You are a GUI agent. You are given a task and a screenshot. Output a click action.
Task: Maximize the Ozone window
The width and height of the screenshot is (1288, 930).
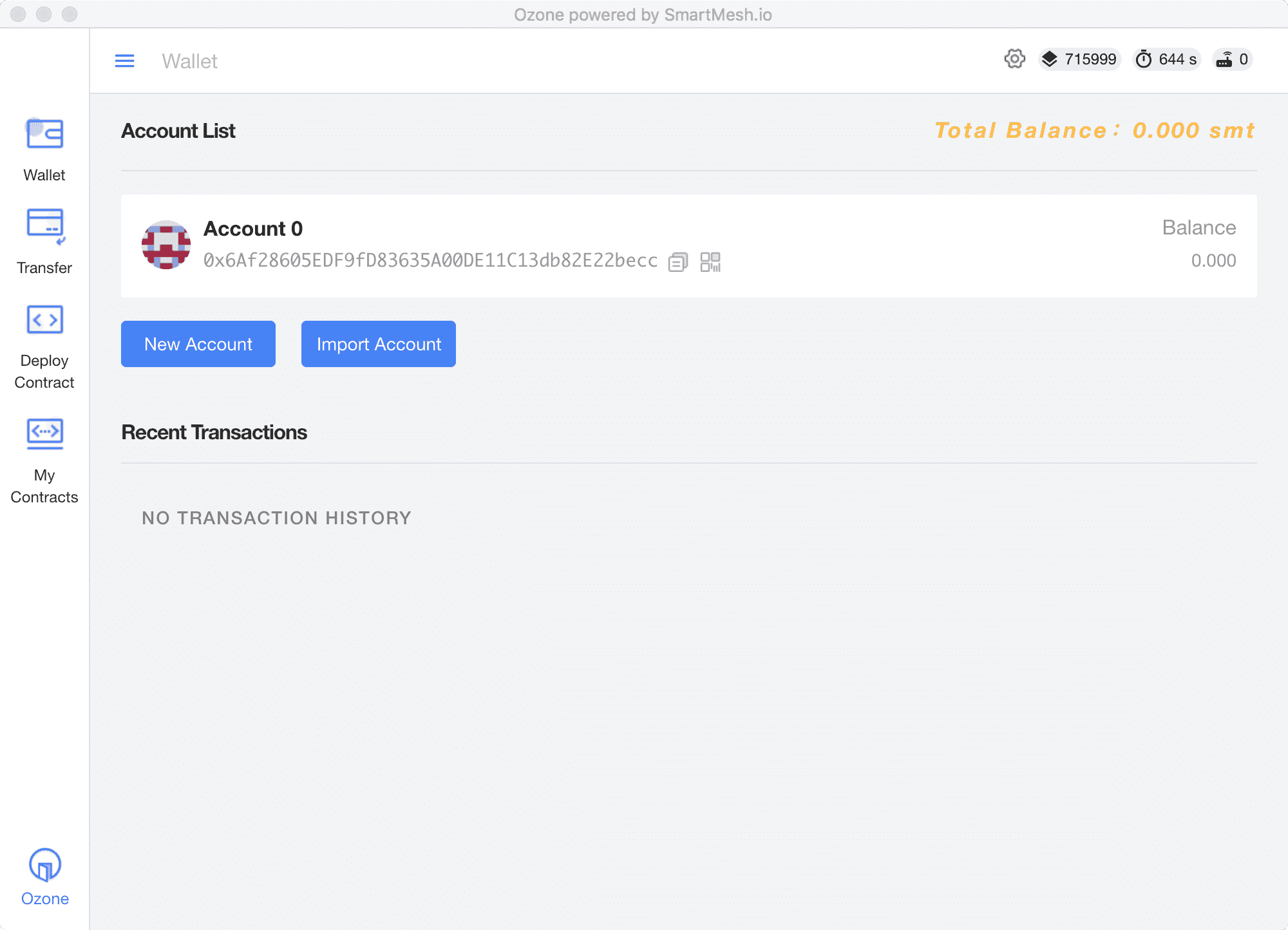(70, 14)
